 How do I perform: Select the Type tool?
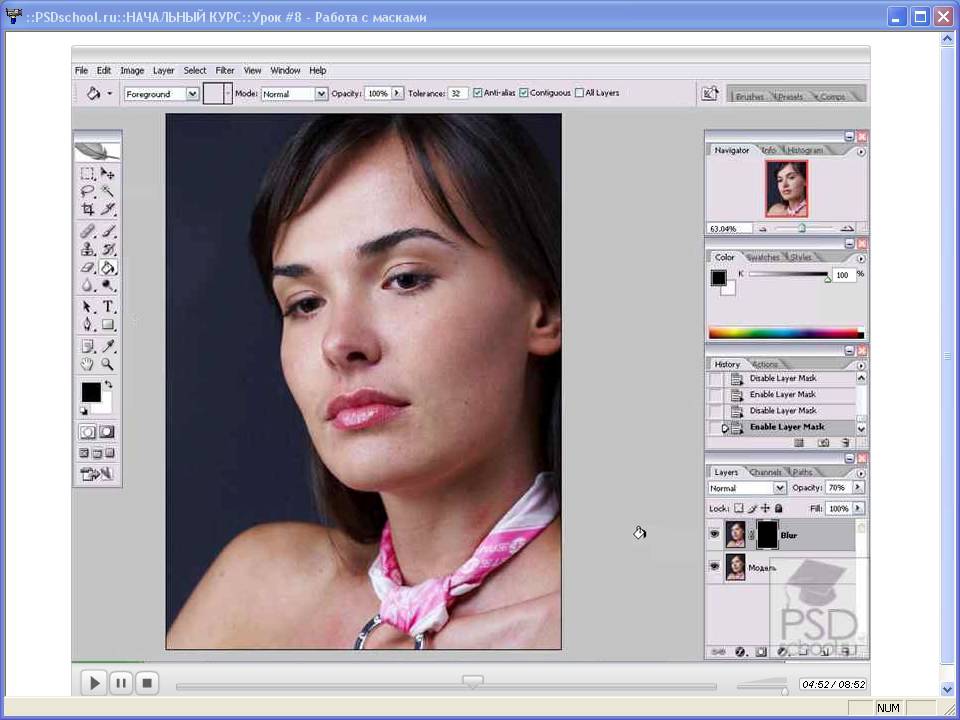point(108,307)
